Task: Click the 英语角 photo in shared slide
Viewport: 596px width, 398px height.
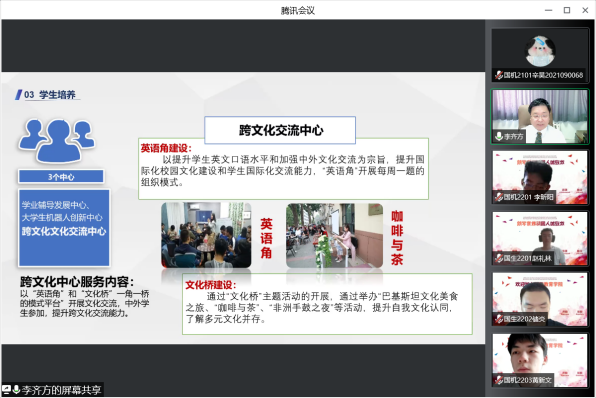Action: click(206, 235)
